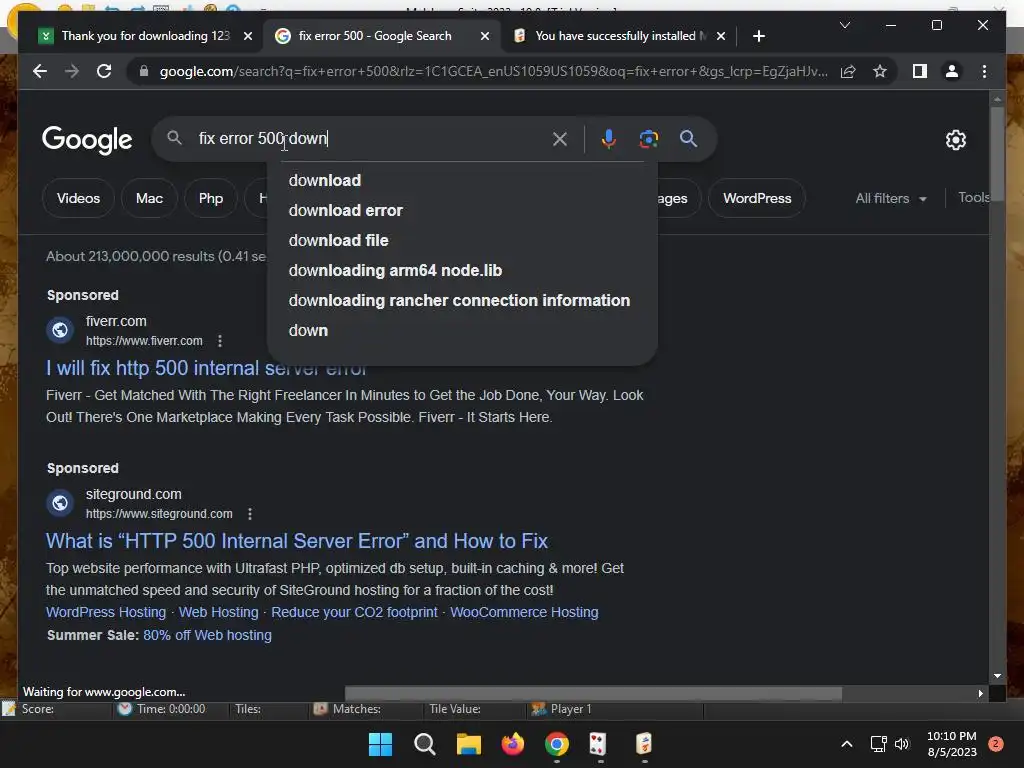Open 'What is HTTP 500 Internal Server Error' link
This screenshot has width=1024, height=768.
point(296,541)
